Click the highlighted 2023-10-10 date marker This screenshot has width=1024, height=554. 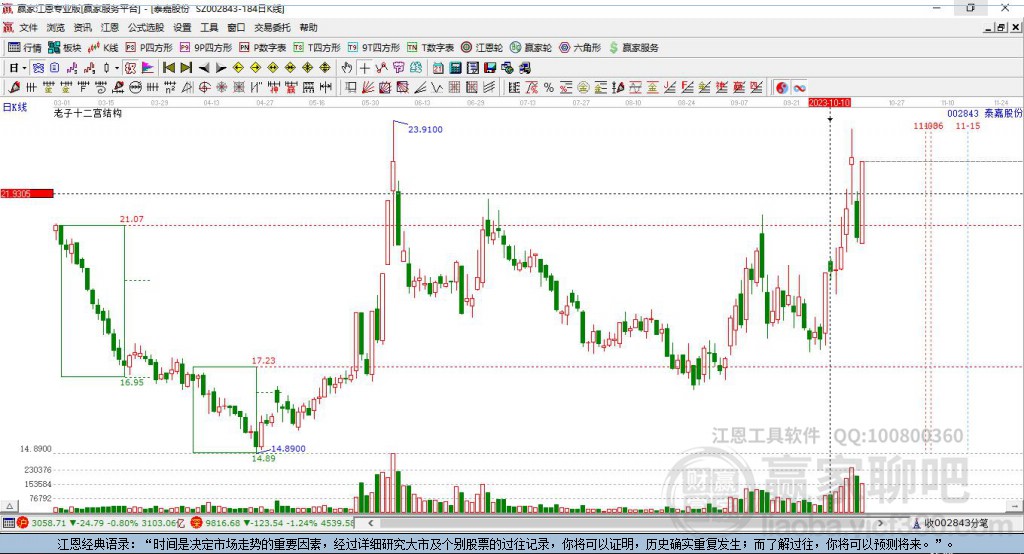pyautogui.click(x=829, y=103)
